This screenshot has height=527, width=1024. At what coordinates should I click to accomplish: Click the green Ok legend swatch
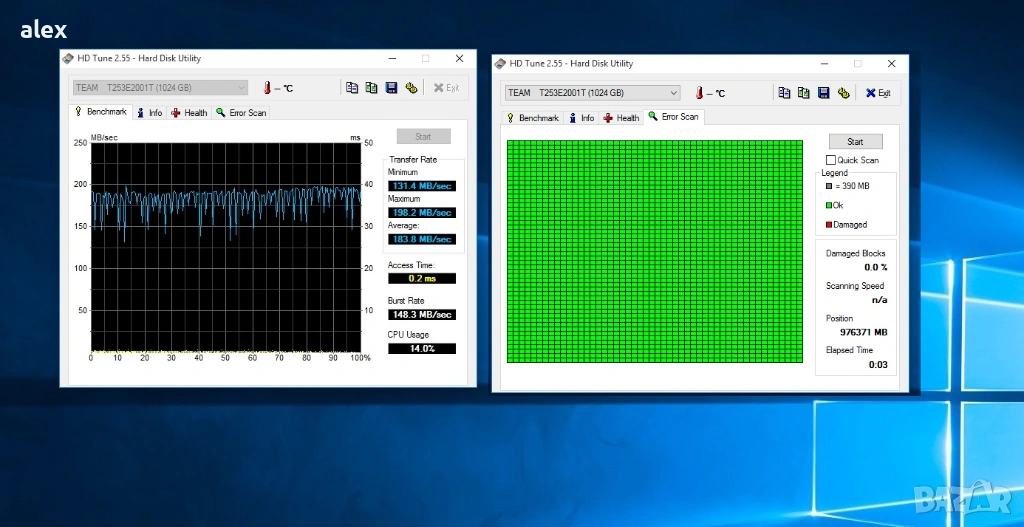tap(828, 205)
